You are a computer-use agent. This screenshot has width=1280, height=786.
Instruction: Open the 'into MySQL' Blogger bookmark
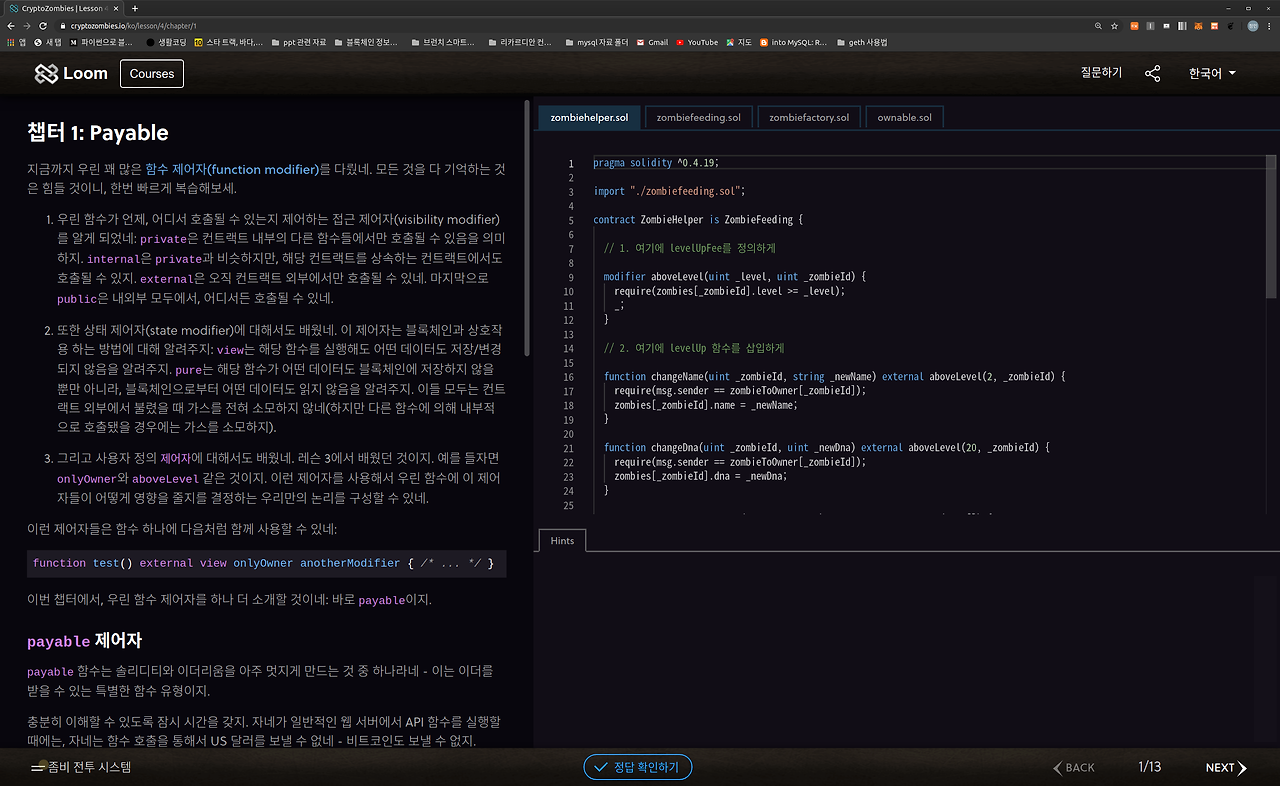click(x=794, y=43)
